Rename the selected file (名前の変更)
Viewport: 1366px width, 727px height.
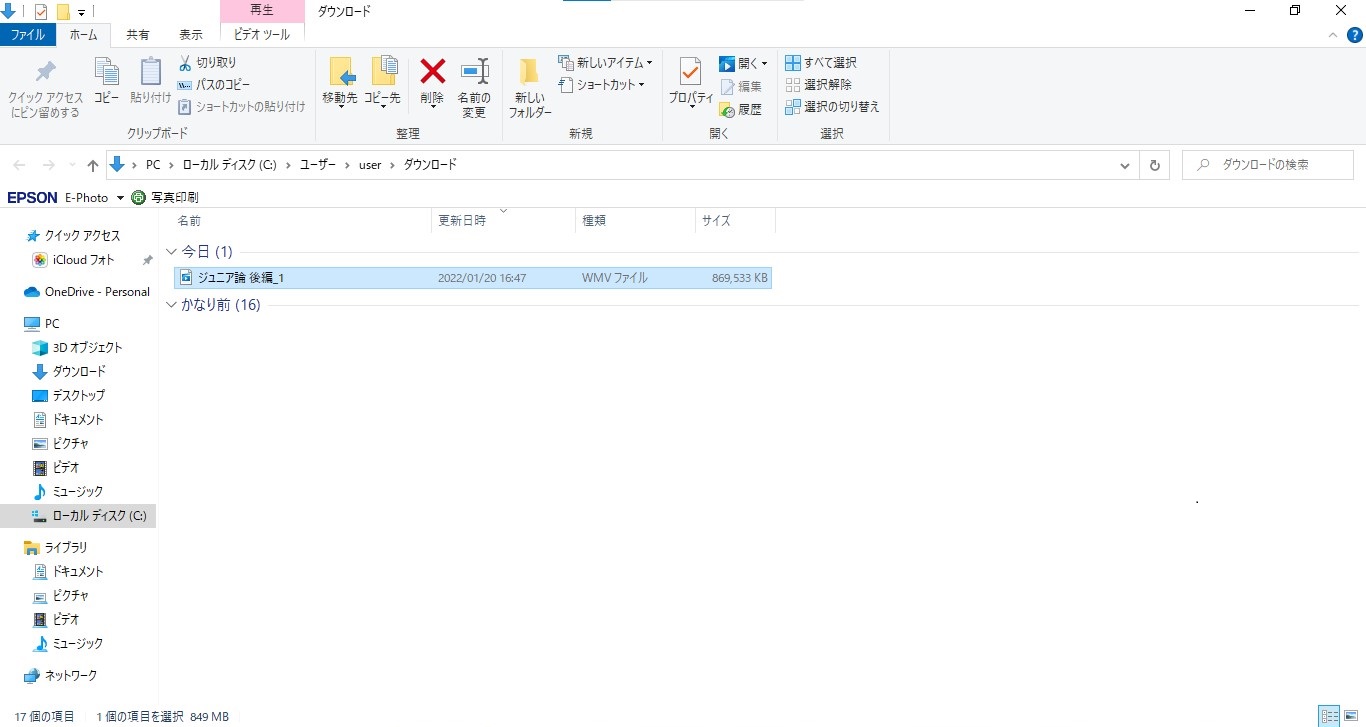pos(474,88)
